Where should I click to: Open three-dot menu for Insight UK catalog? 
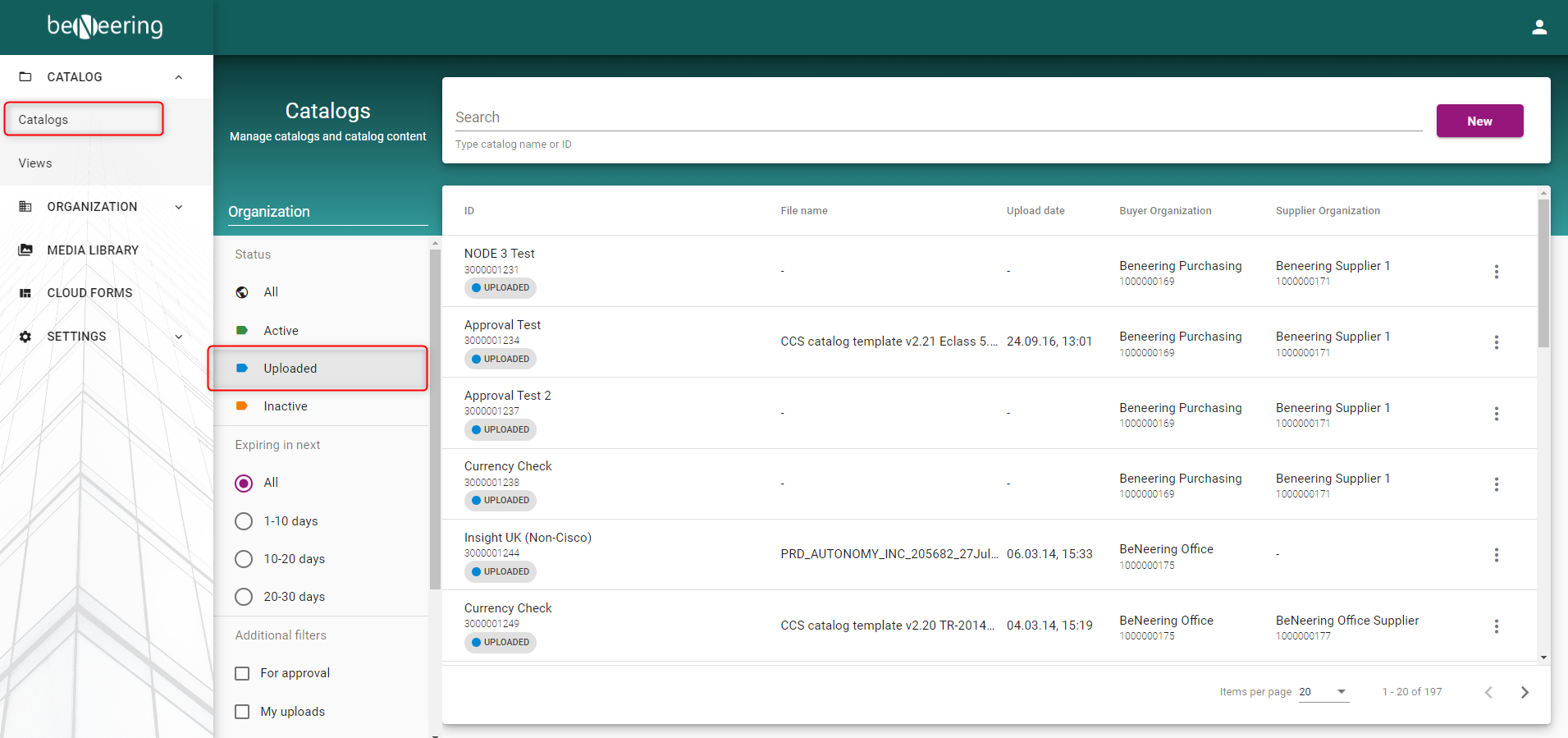click(1496, 555)
